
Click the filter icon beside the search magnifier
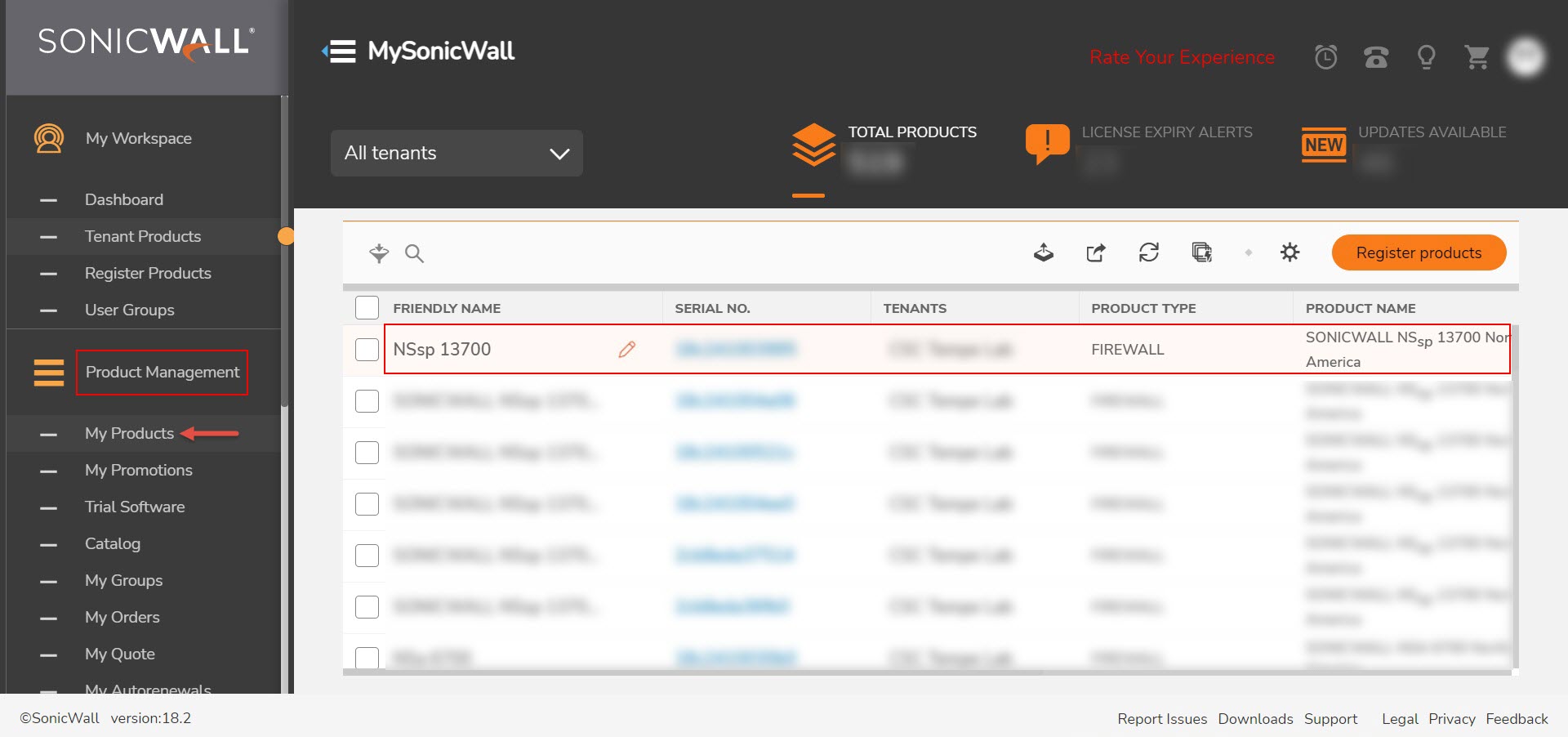click(379, 253)
